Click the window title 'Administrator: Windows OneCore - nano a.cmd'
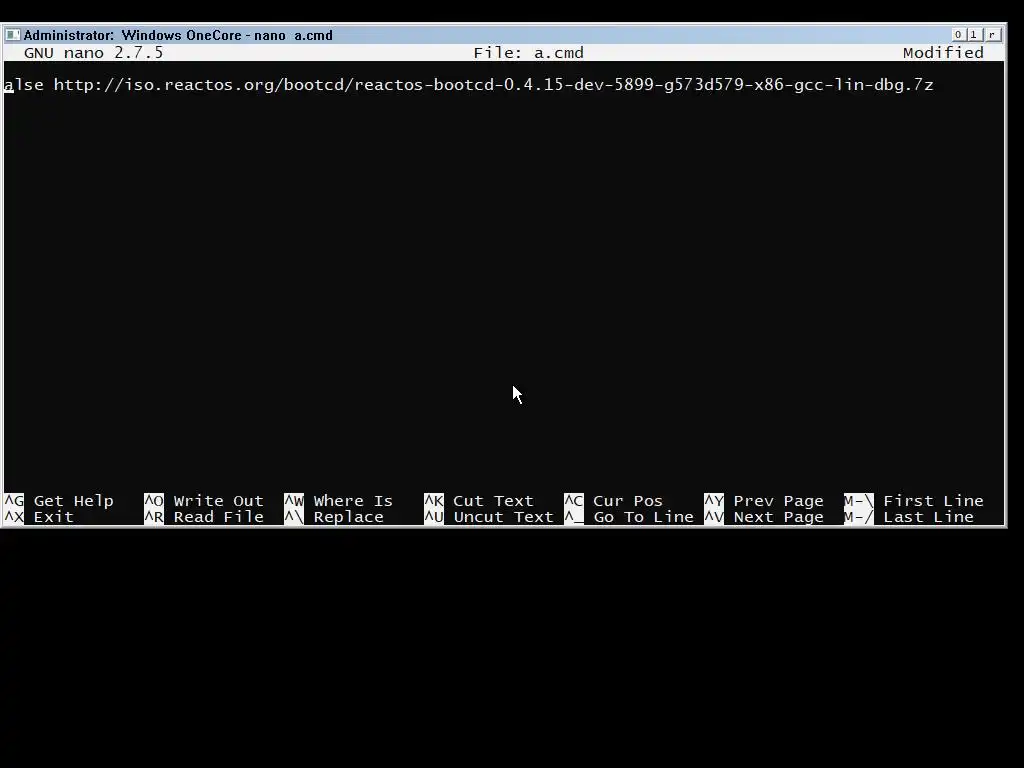The height and width of the screenshot is (768, 1024). point(178,35)
